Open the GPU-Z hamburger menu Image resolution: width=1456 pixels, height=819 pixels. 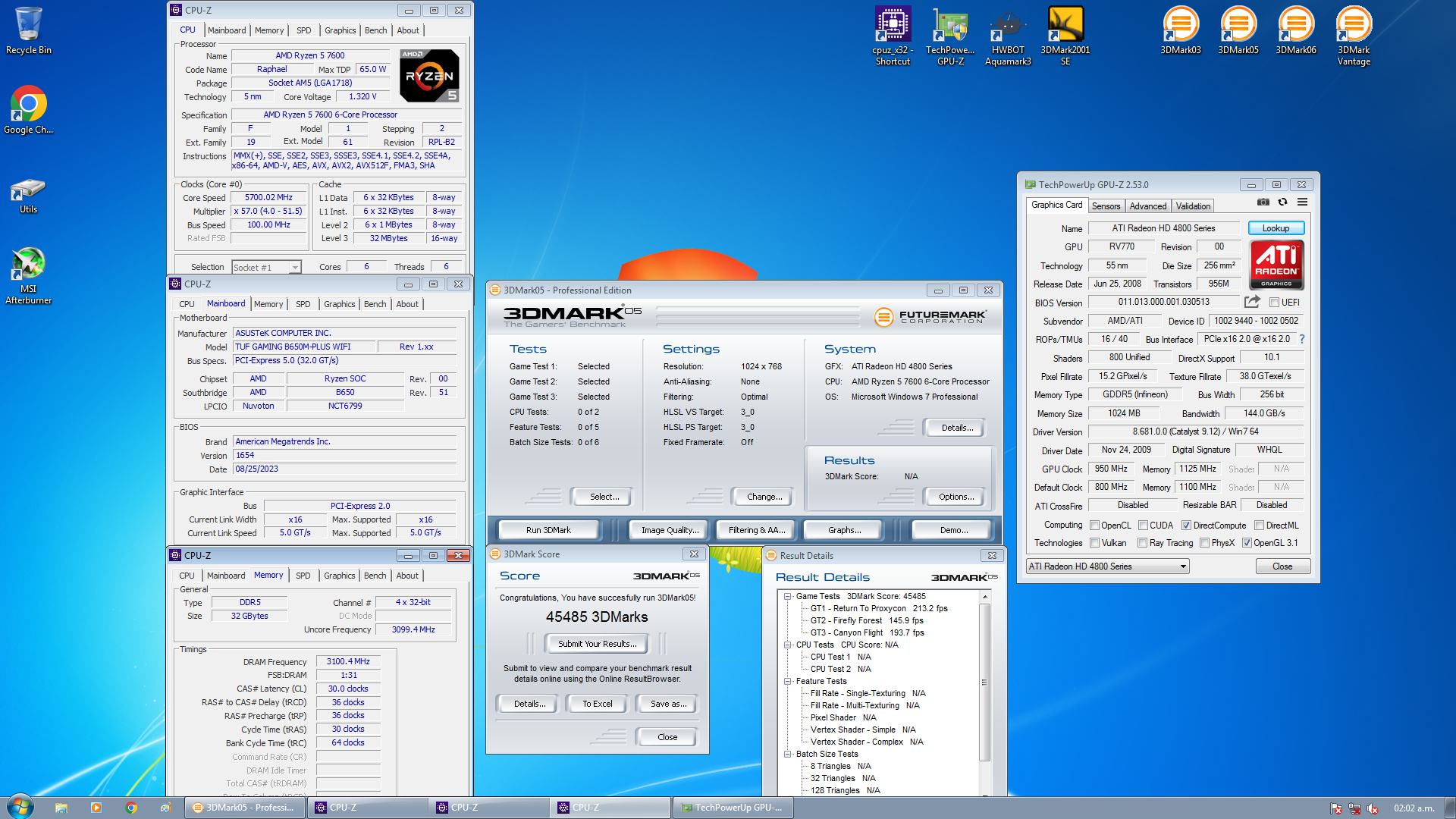pyautogui.click(x=1302, y=202)
